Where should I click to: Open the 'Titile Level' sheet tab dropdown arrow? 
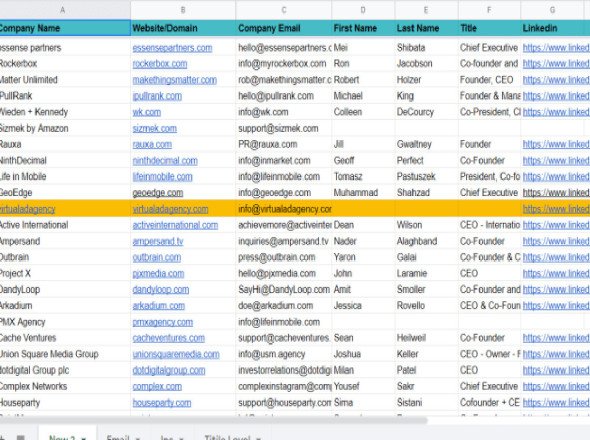[x=259, y=438]
